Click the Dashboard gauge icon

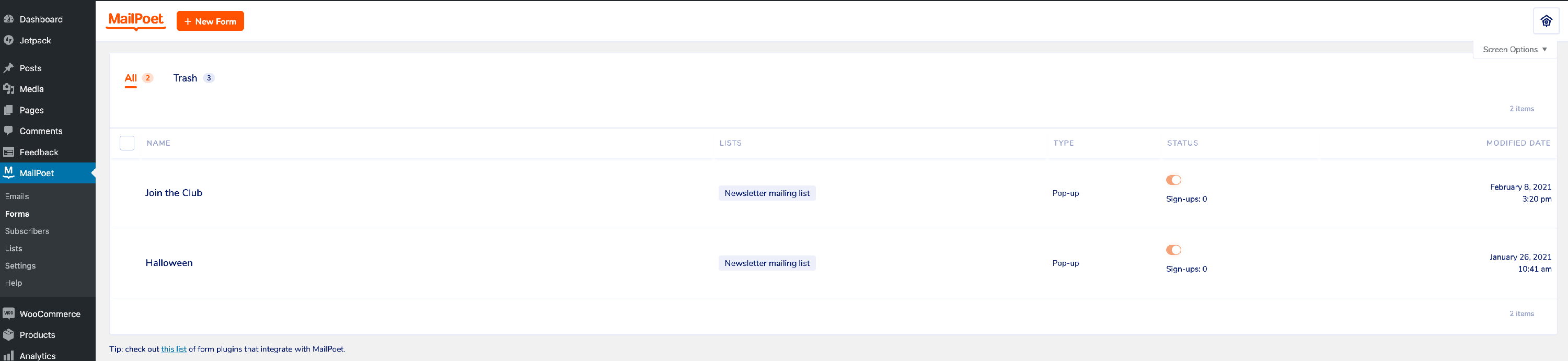coord(8,19)
